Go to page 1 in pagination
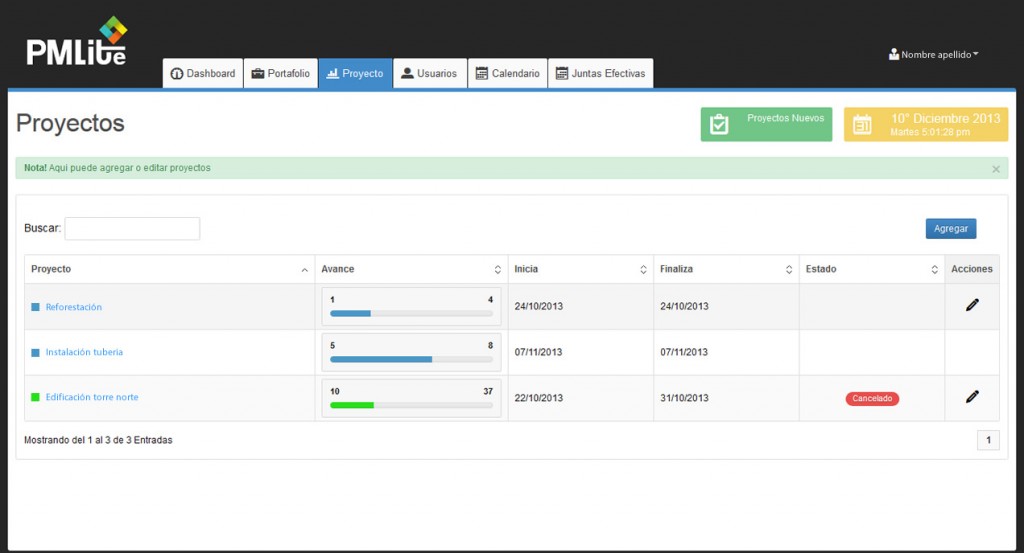This screenshot has height=553, width=1024. 988,440
